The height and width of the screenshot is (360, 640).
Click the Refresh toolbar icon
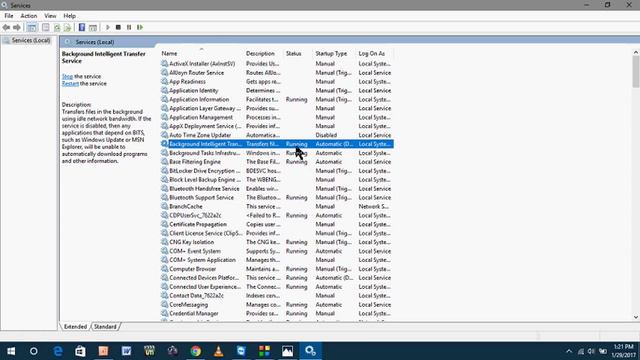[57, 27]
